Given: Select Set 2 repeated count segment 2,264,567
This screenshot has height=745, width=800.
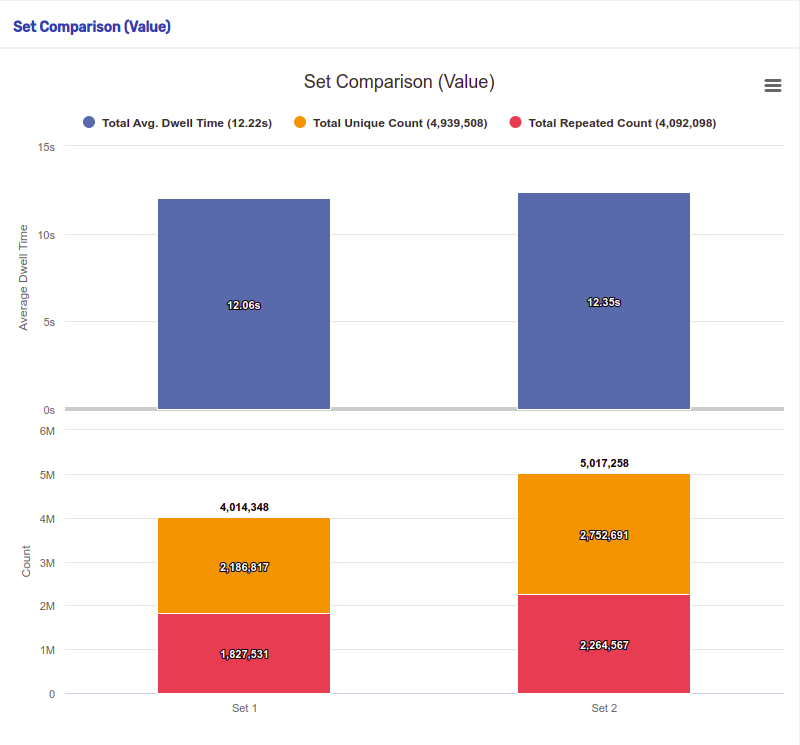Looking at the screenshot, I should [604, 644].
